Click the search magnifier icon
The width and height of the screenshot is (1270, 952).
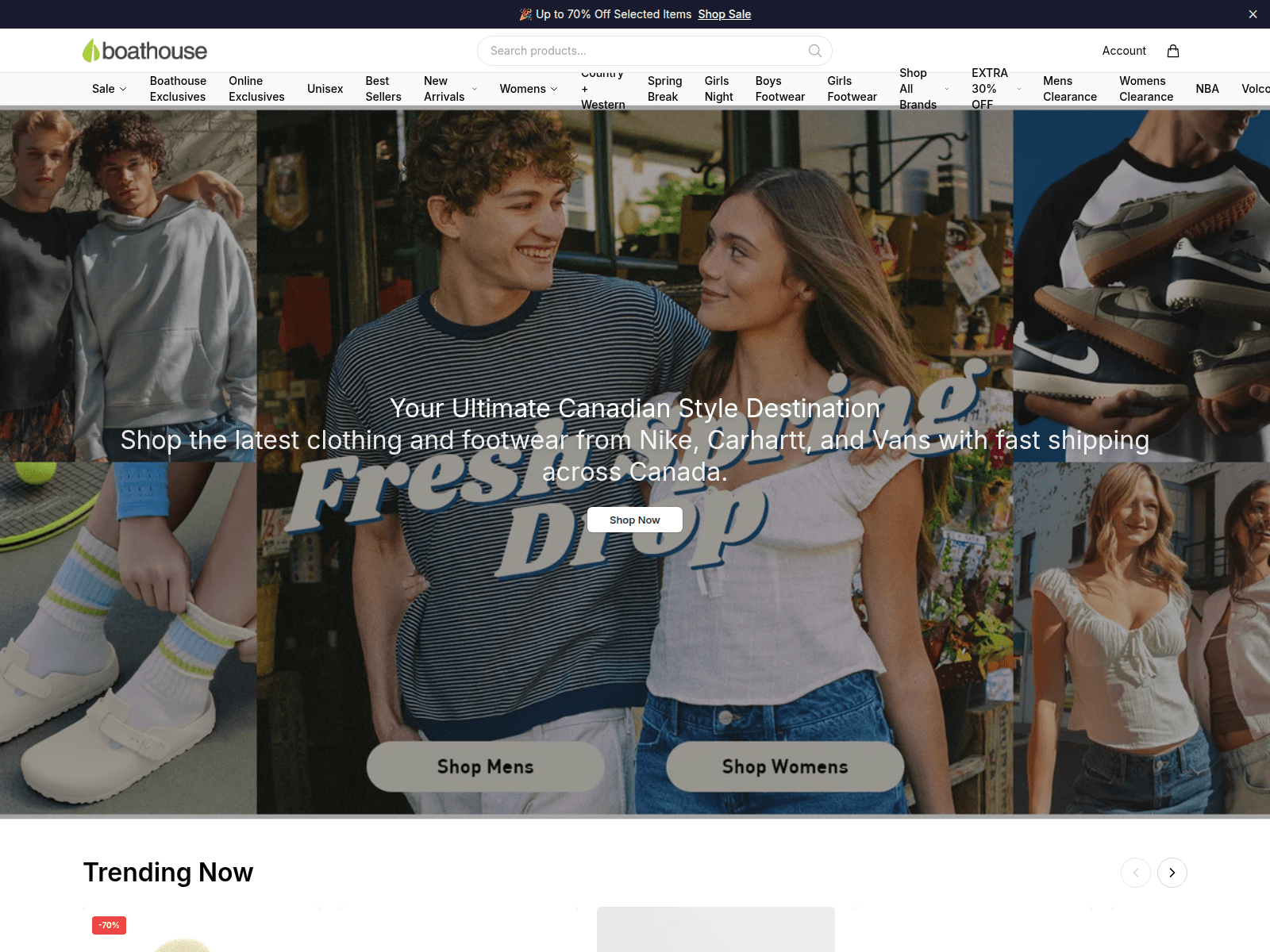(814, 51)
